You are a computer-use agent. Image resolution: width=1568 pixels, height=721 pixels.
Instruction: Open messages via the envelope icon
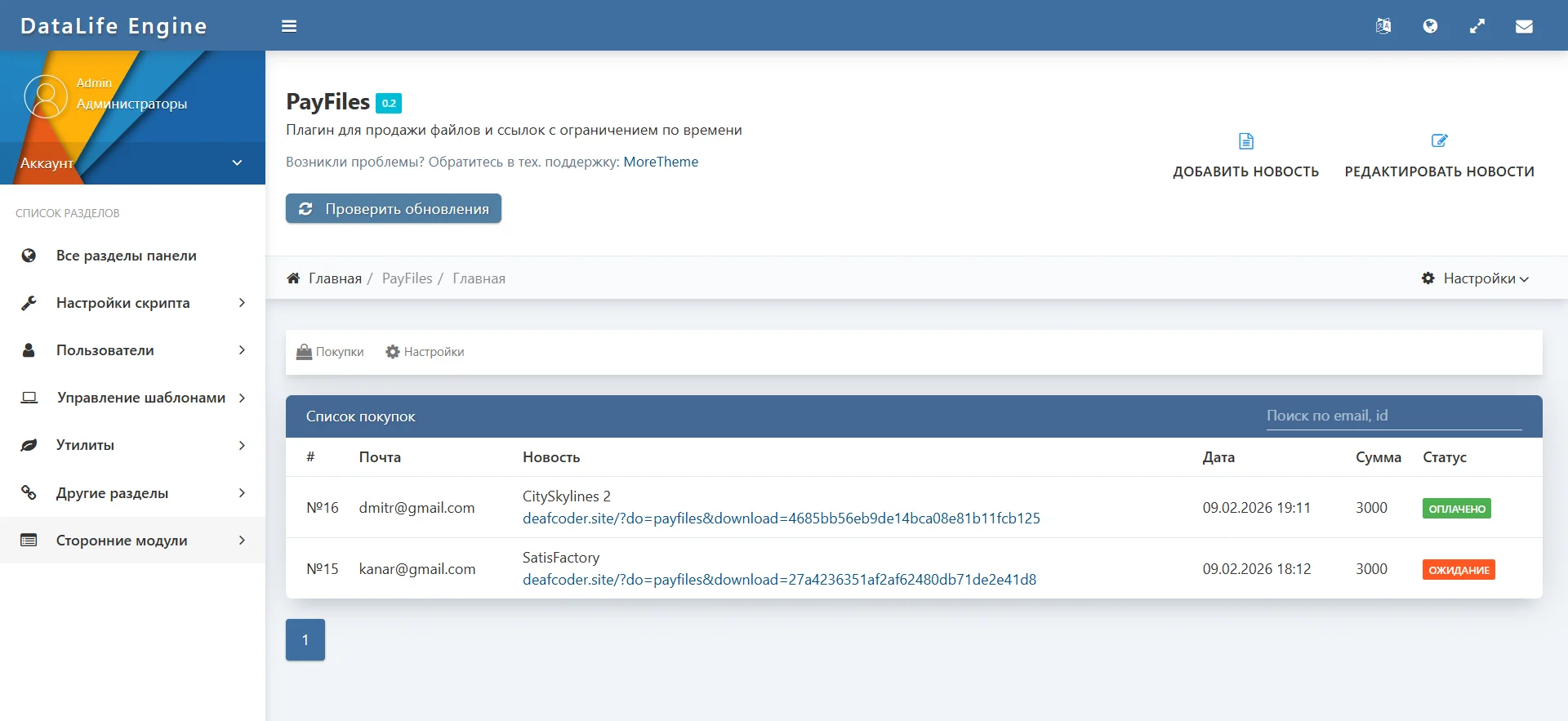point(1524,26)
